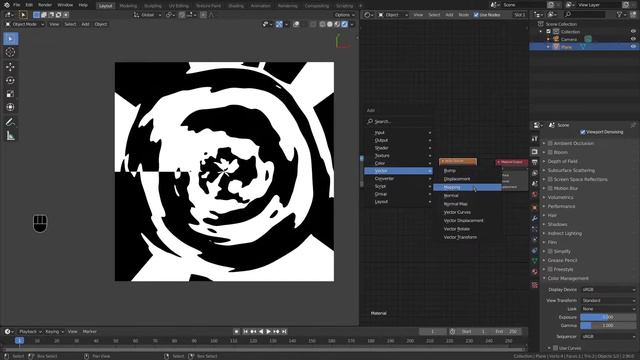Select the Annotate tool
Image resolution: width=640 pixels, height=360 pixels.
tap(11, 122)
